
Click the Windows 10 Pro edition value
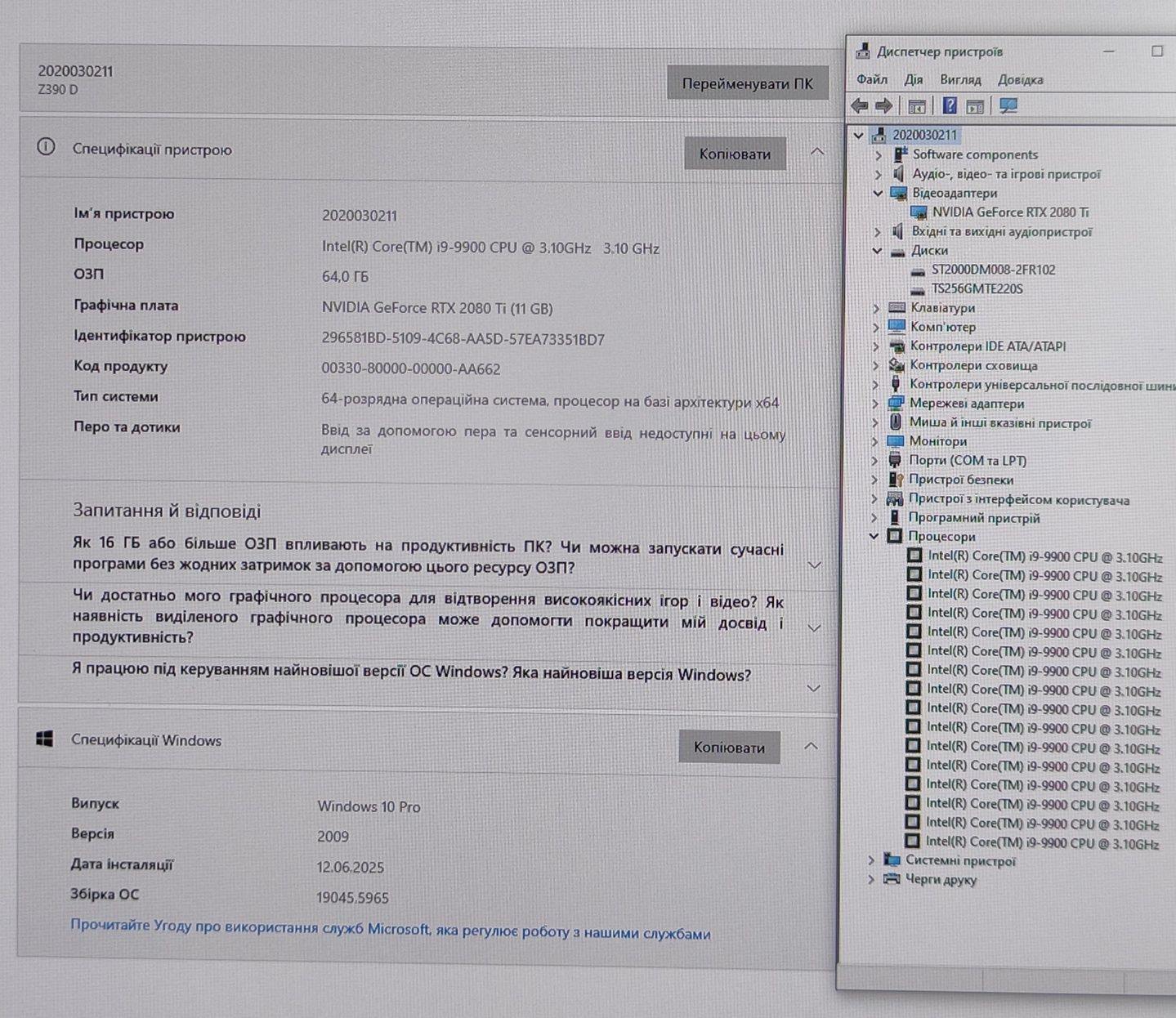click(369, 806)
